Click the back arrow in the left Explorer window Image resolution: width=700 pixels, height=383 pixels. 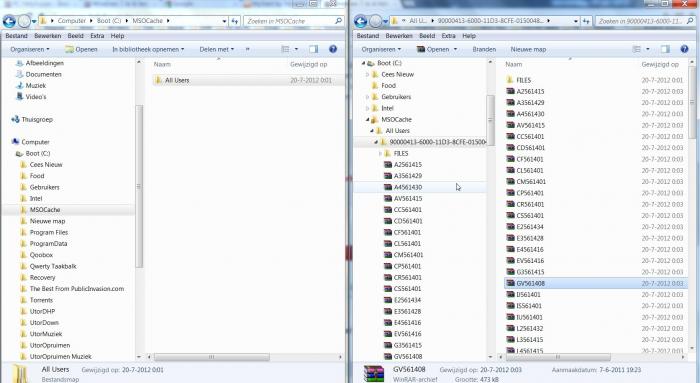[x=9, y=21]
